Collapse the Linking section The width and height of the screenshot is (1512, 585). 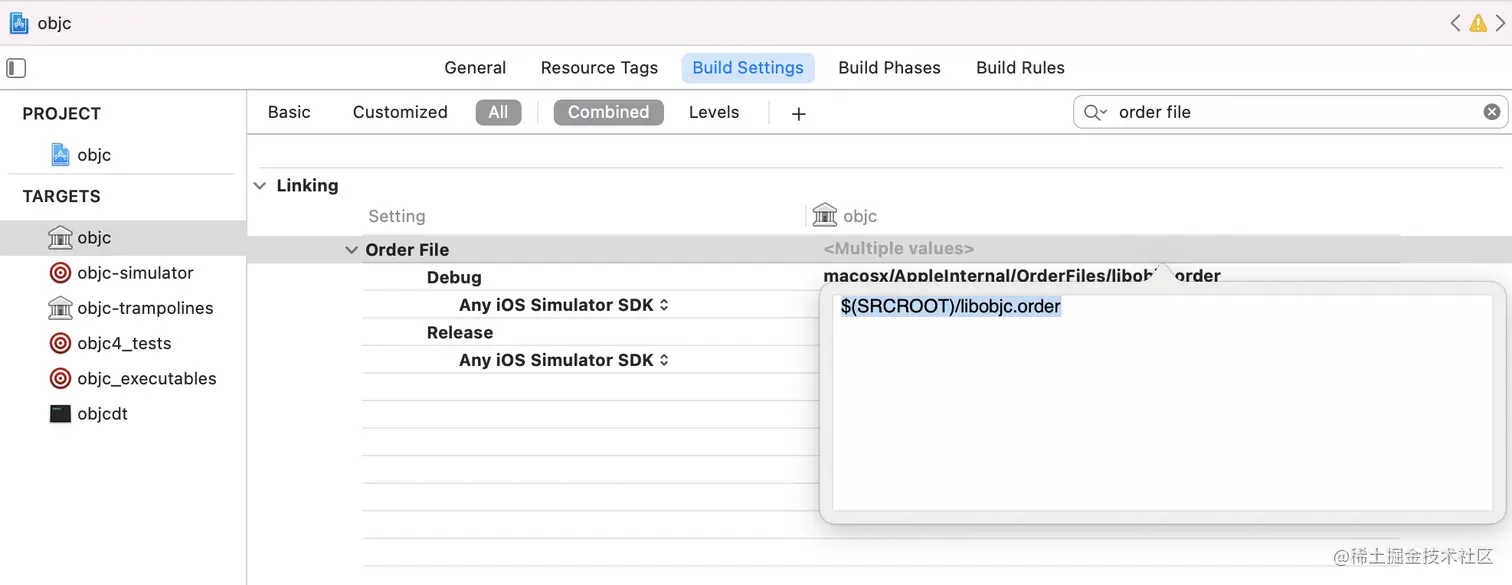[260, 186]
